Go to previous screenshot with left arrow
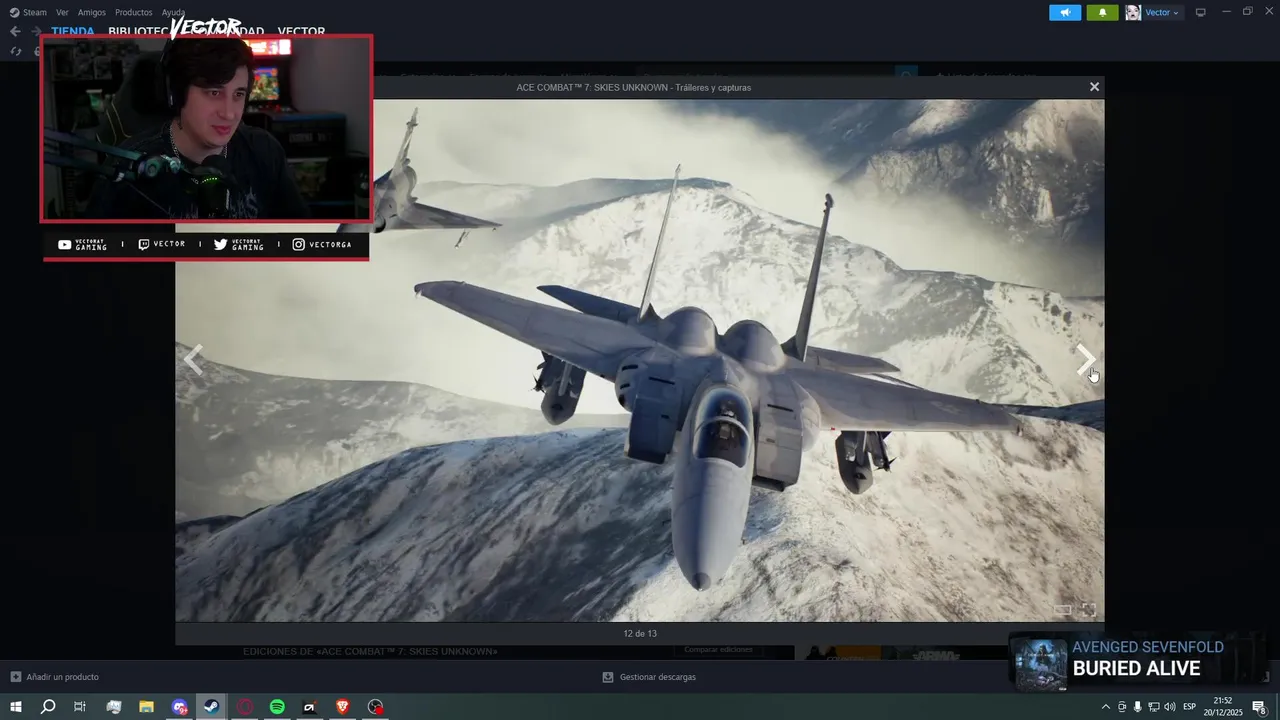Screen dimensions: 1280x720 [194, 360]
